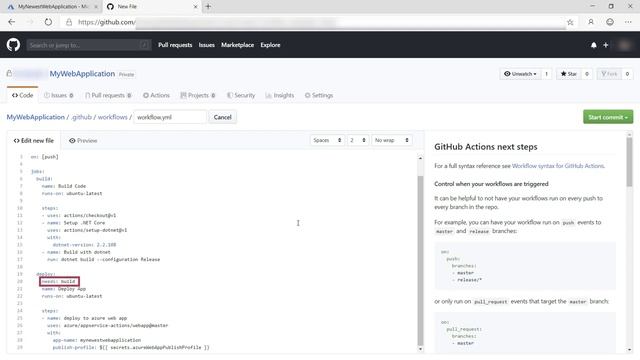Click the 'app-name: mynewestwebapplication' line

tap(97, 340)
